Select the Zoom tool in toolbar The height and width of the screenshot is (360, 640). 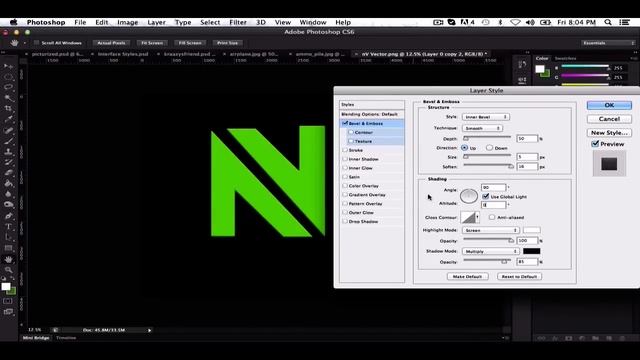(8, 270)
